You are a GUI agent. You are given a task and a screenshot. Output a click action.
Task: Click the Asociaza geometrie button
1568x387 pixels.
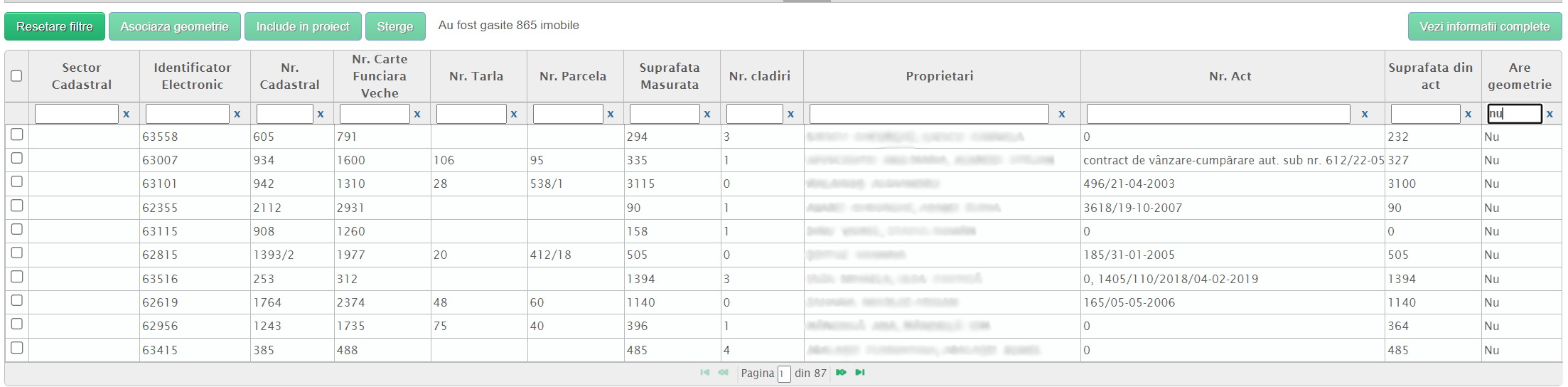(175, 26)
